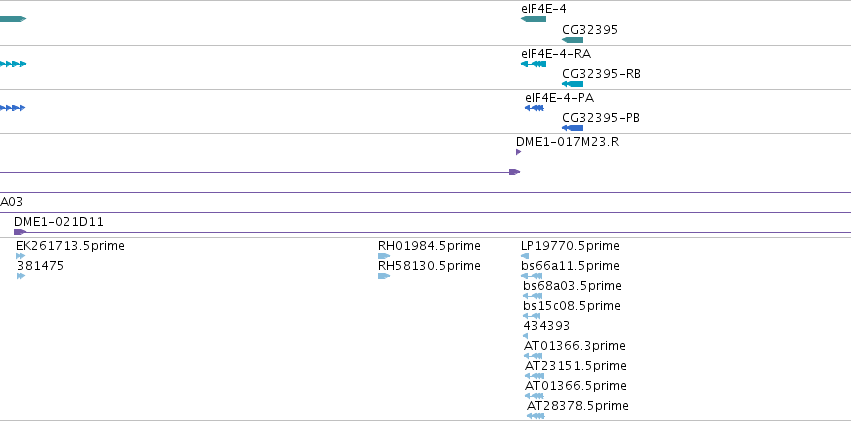Open the AT01366.5prime label
Screen dimensions: 851x421
tap(576, 386)
